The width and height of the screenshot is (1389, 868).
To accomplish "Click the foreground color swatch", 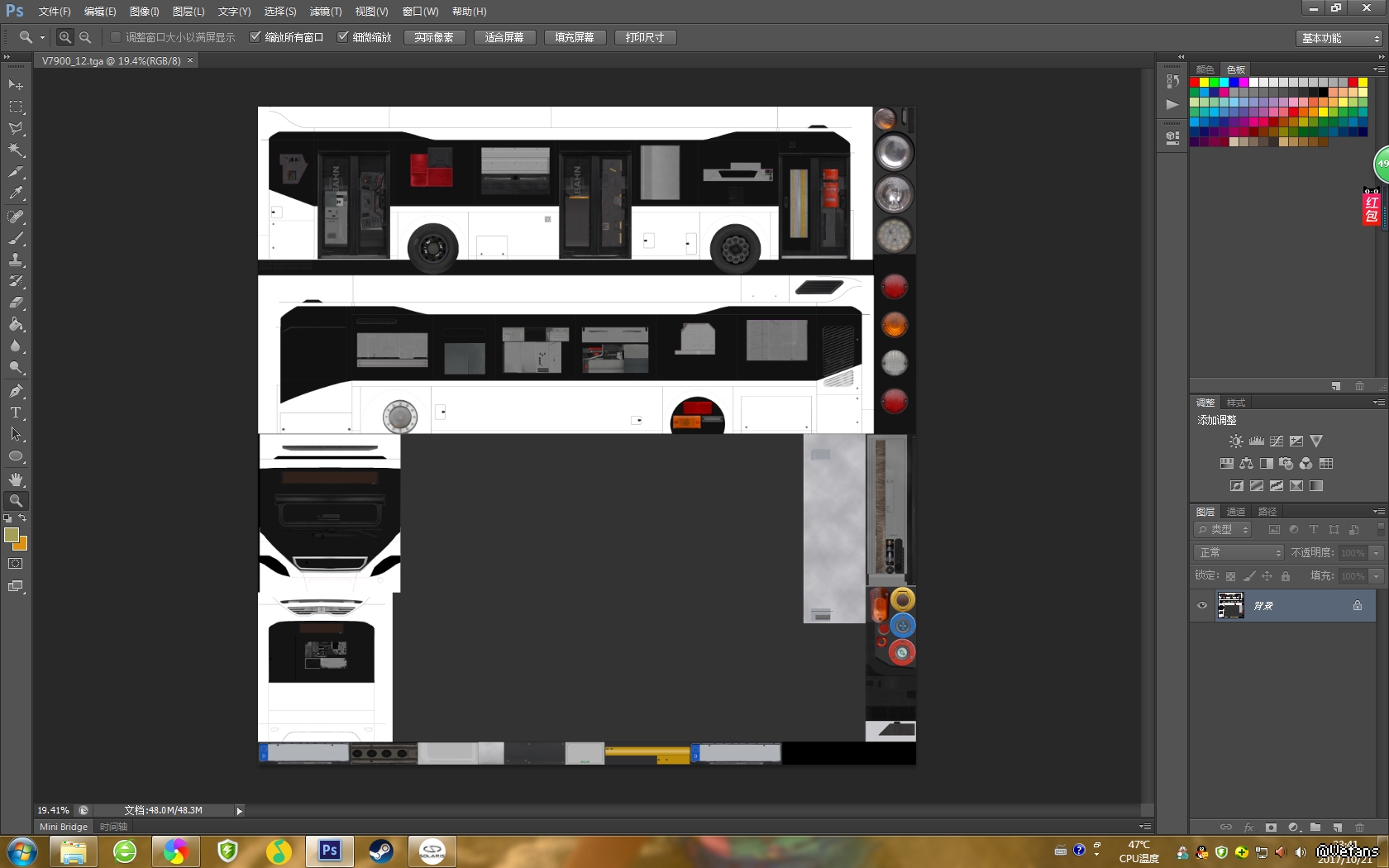I will (12, 535).
